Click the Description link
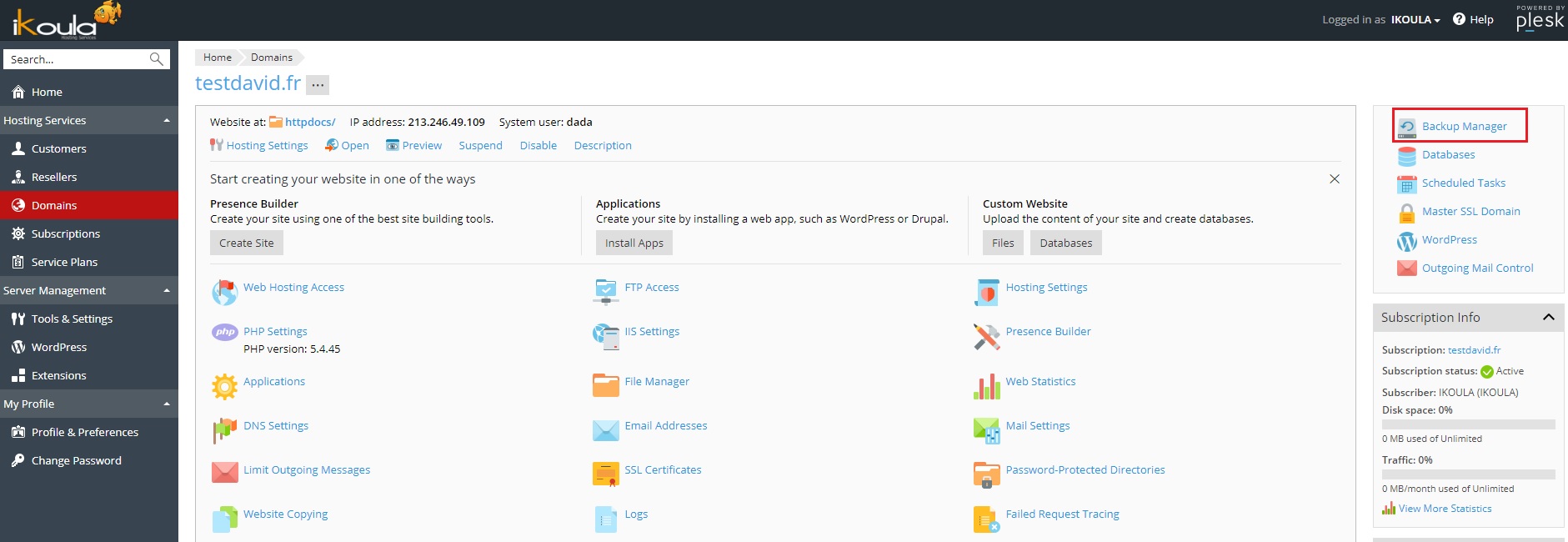Screen dimensions: 1568x542 (x=603, y=145)
